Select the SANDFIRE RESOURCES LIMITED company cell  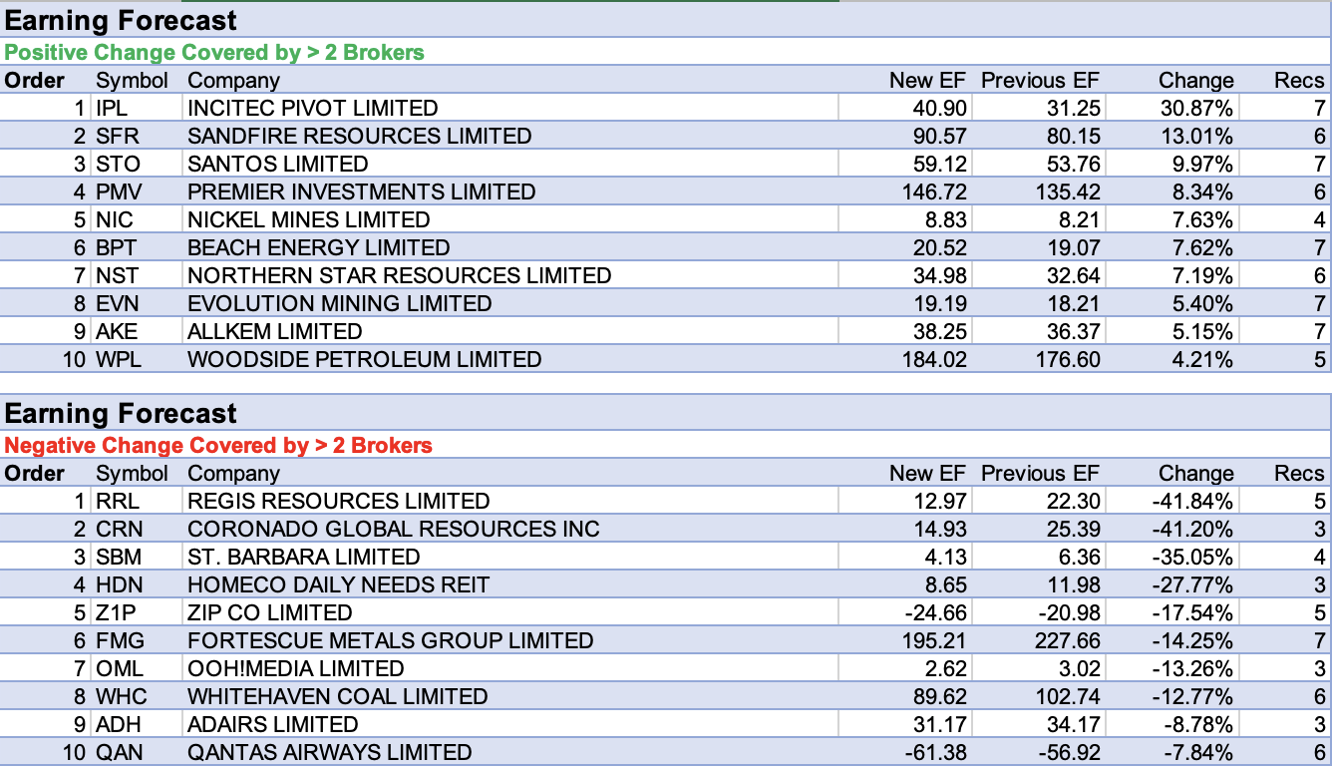[x=359, y=136]
